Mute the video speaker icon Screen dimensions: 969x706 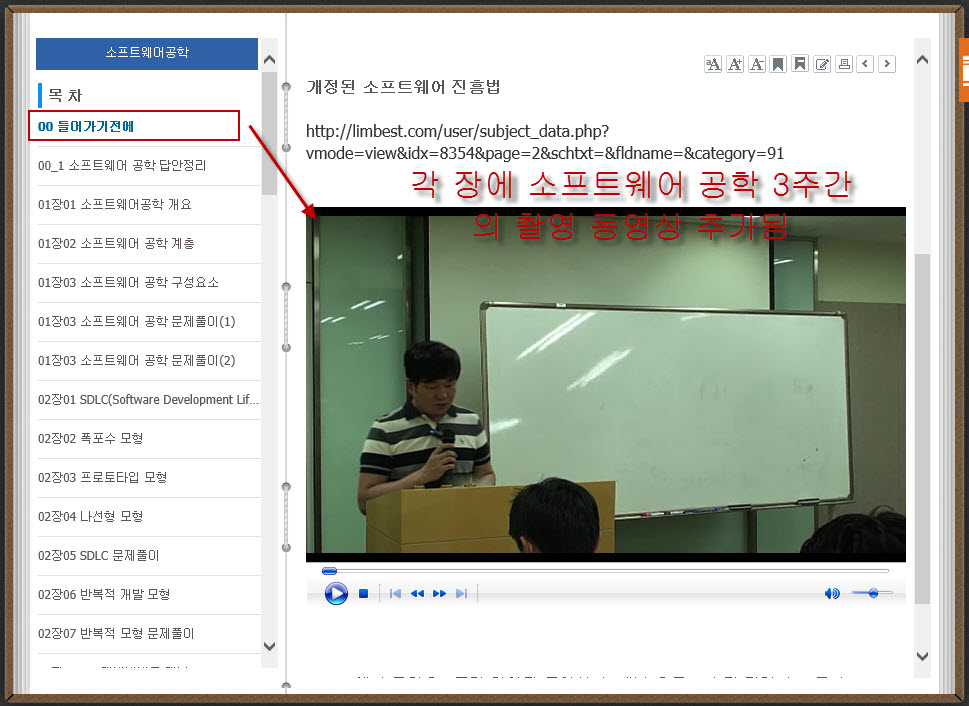tap(832, 593)
